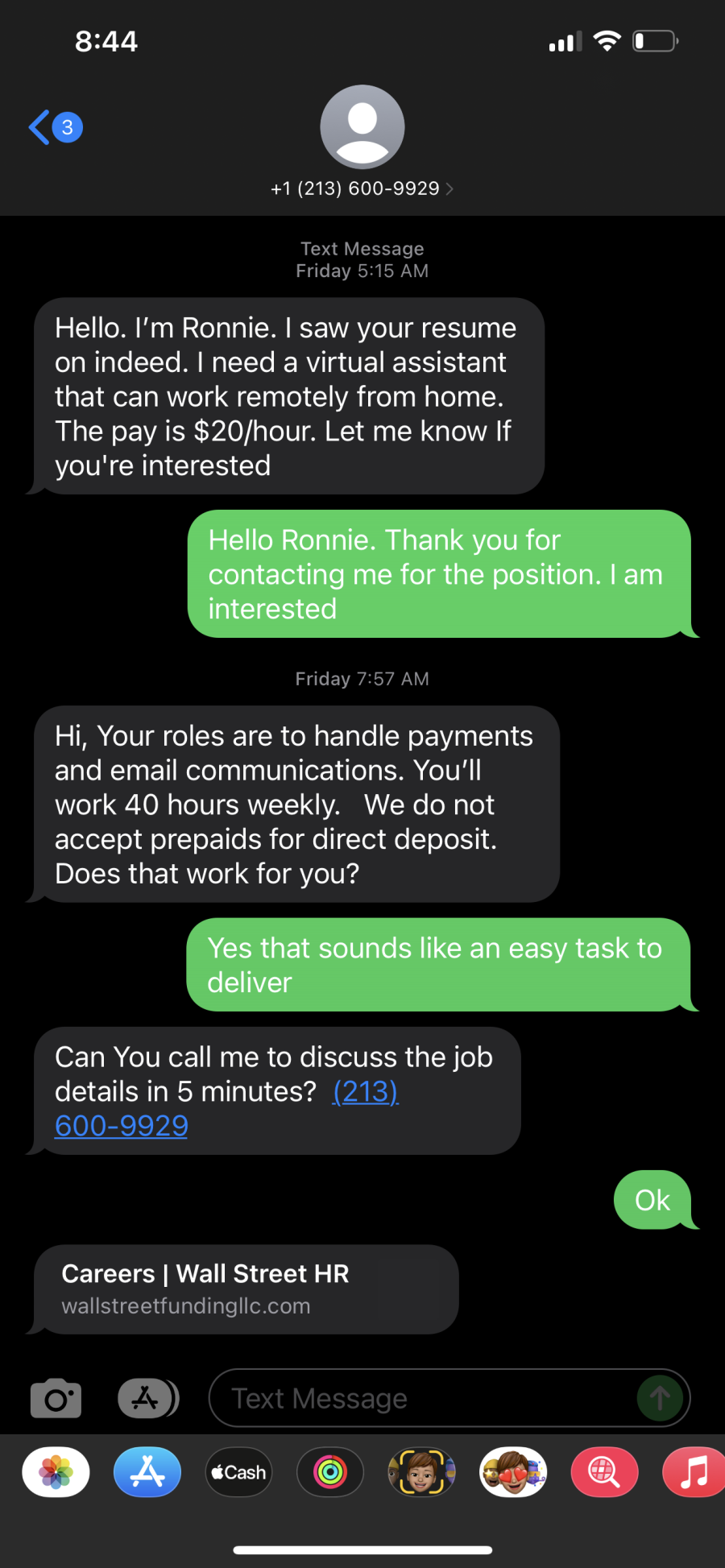The image size is (725, 1568).
Task: Open Music app in drawer
Action: (694, 1472)
